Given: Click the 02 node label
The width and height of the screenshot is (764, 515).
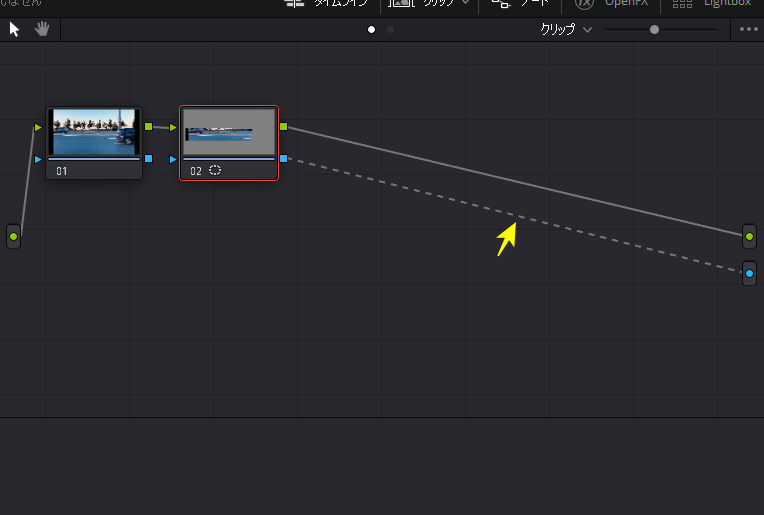Looking at the screenshot, I should (x=196, y=171).
